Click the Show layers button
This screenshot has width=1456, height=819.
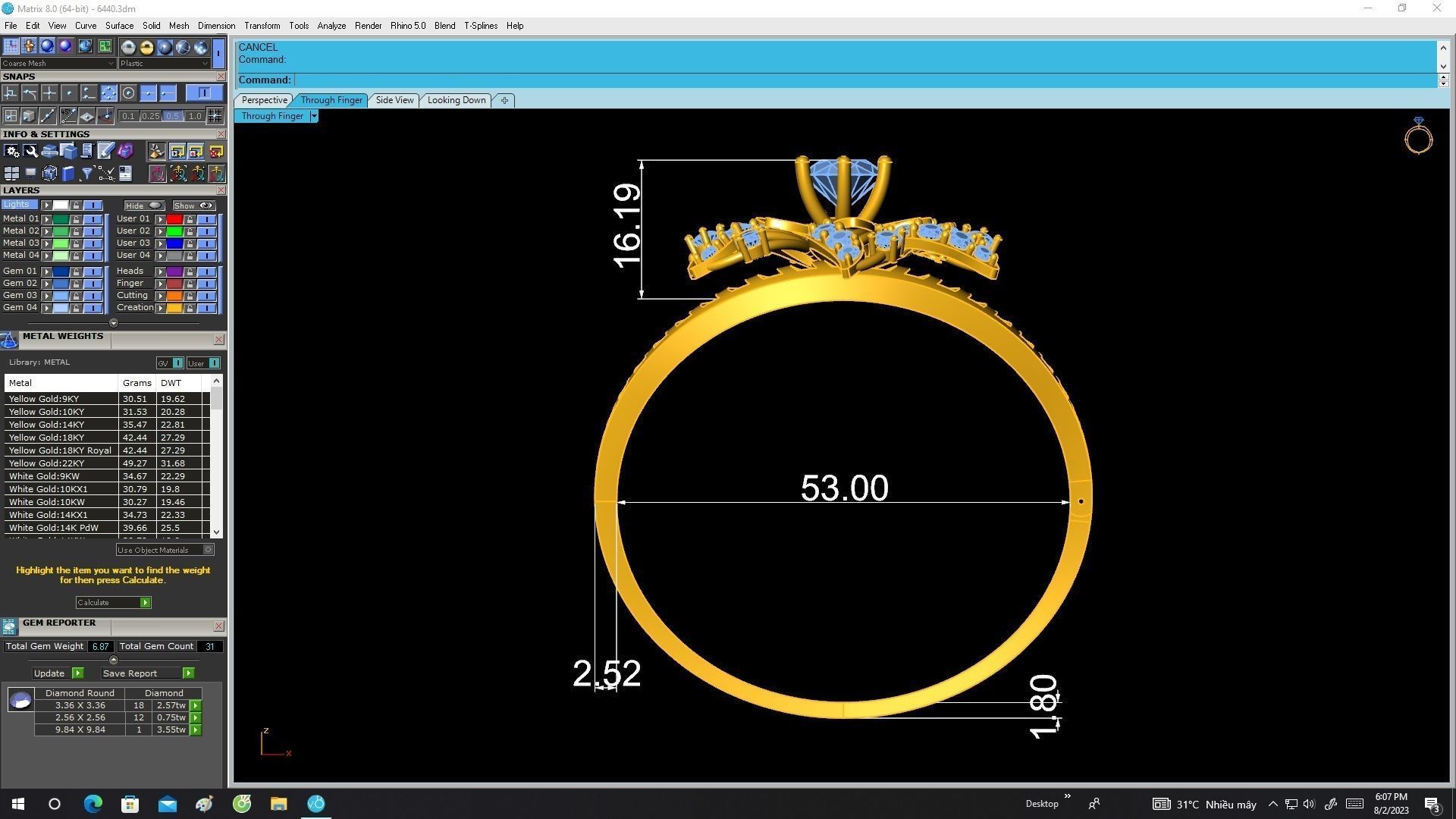click(x=194, y=206)
